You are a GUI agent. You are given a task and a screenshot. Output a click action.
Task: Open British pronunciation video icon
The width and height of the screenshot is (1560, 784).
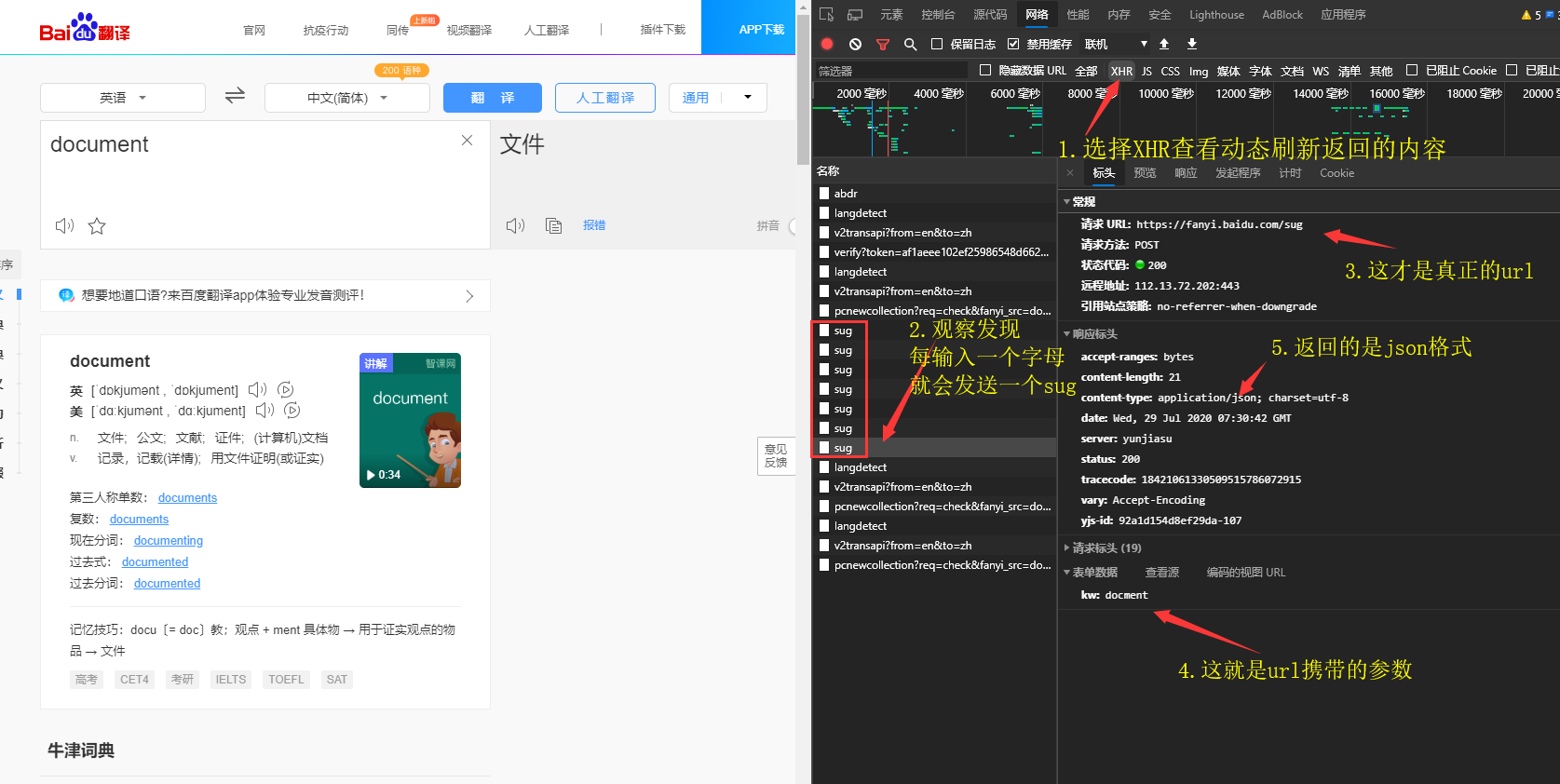286,390
